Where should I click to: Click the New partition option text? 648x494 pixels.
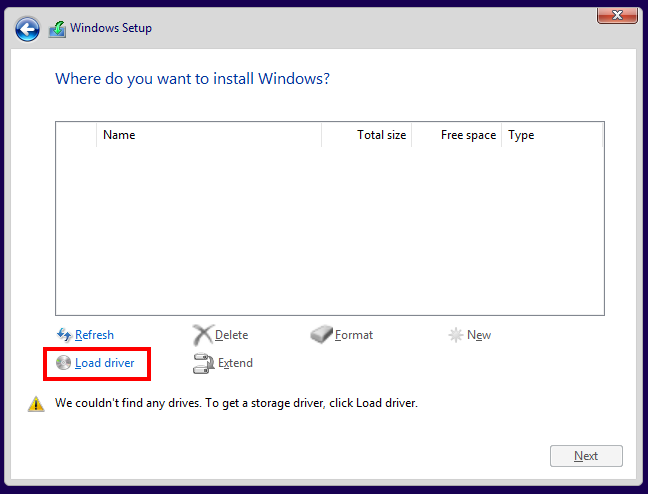pos(479,335)
